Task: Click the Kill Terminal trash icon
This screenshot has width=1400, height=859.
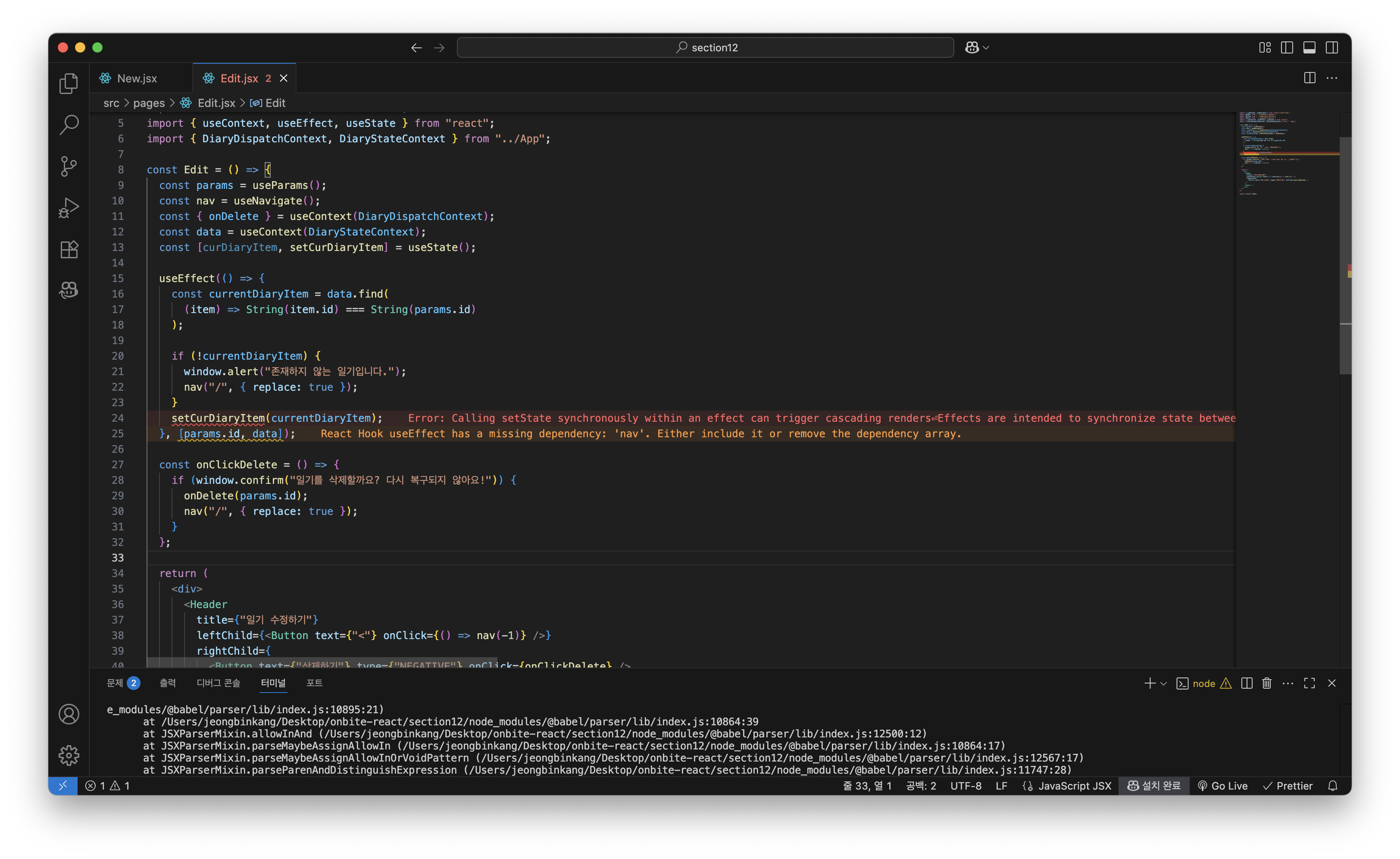Action: (1266, 683)
